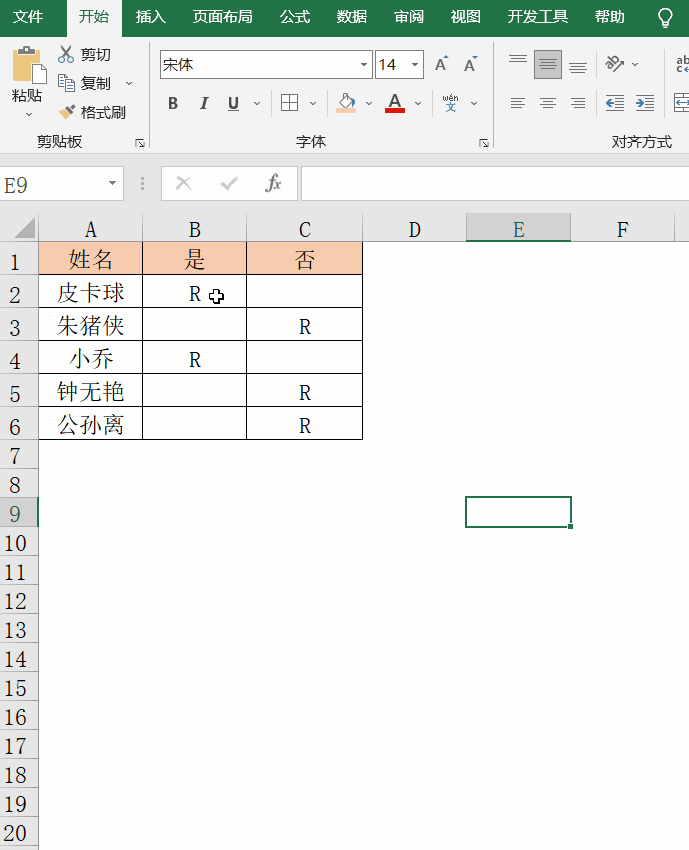Click the increase font size icon
The height and width of the screenshot is (850, 689).
(442, 65)
